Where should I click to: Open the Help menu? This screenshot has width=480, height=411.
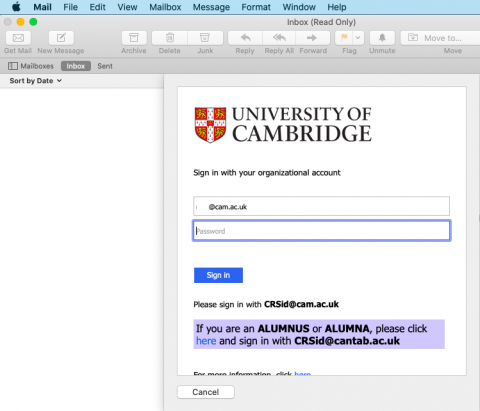point(336,7)
